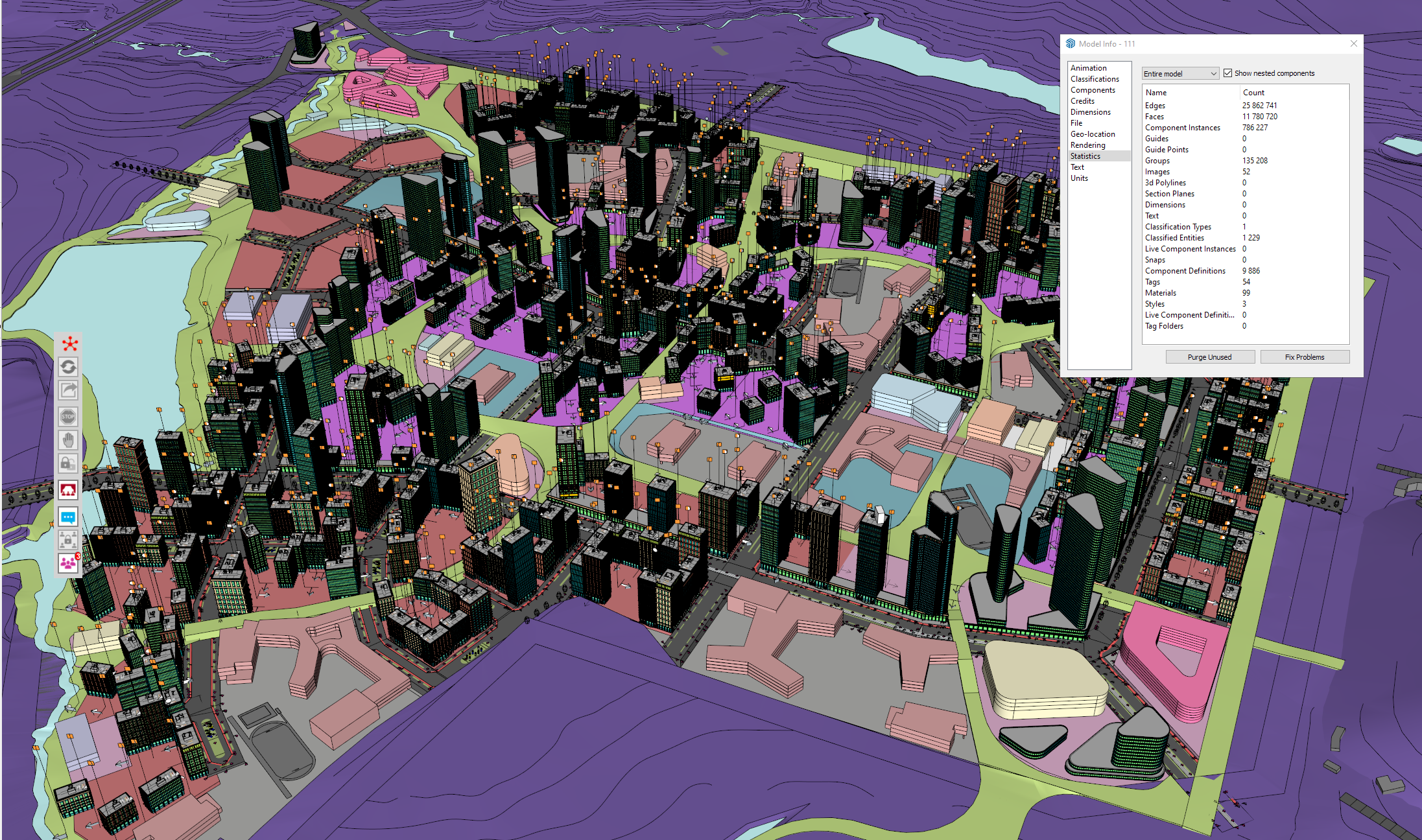Select Components in Model Info list
Image resolution: width=1422 pixels, height=840 pixels.
tap(1093, 90)
